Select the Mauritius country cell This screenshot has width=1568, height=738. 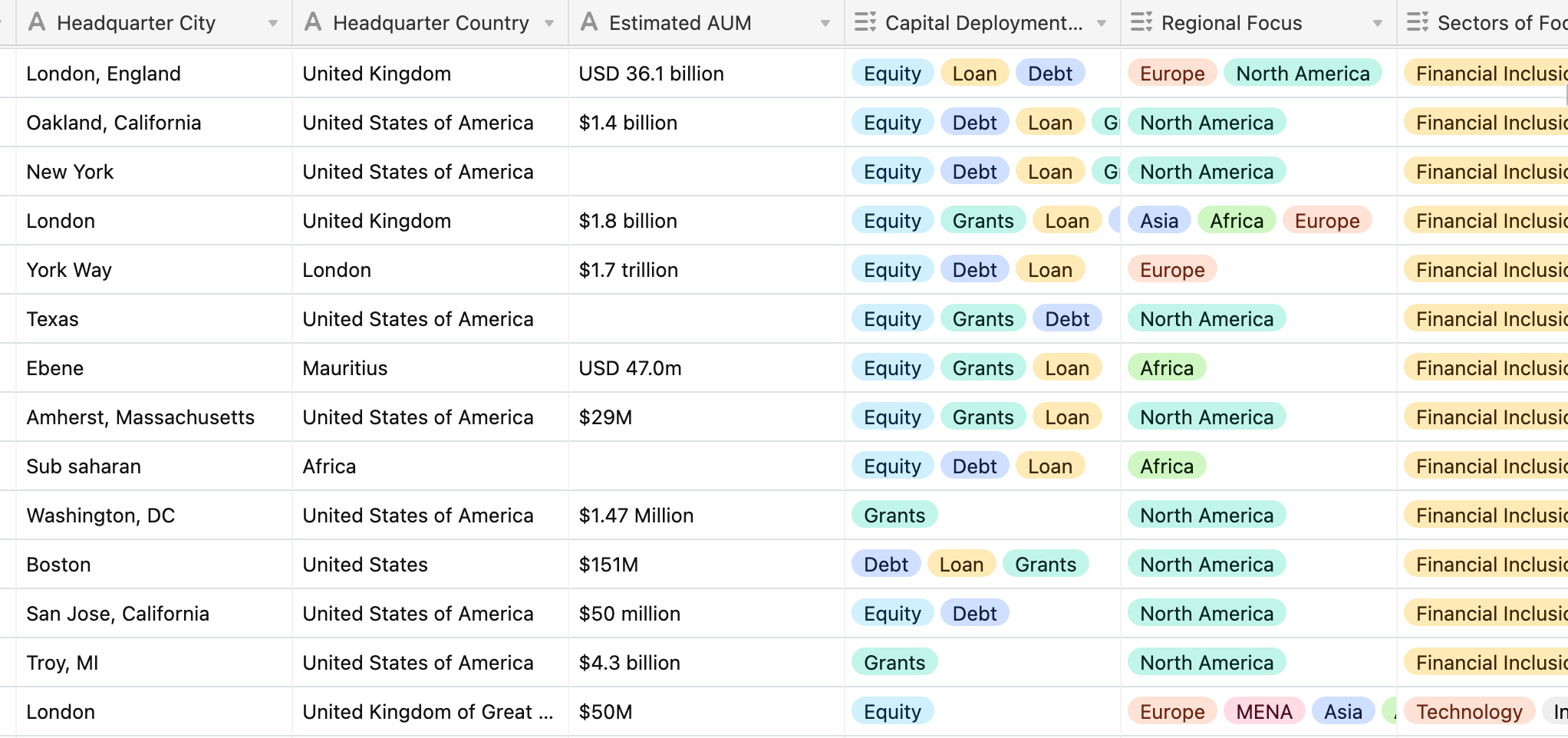click(x=345, y=368)
